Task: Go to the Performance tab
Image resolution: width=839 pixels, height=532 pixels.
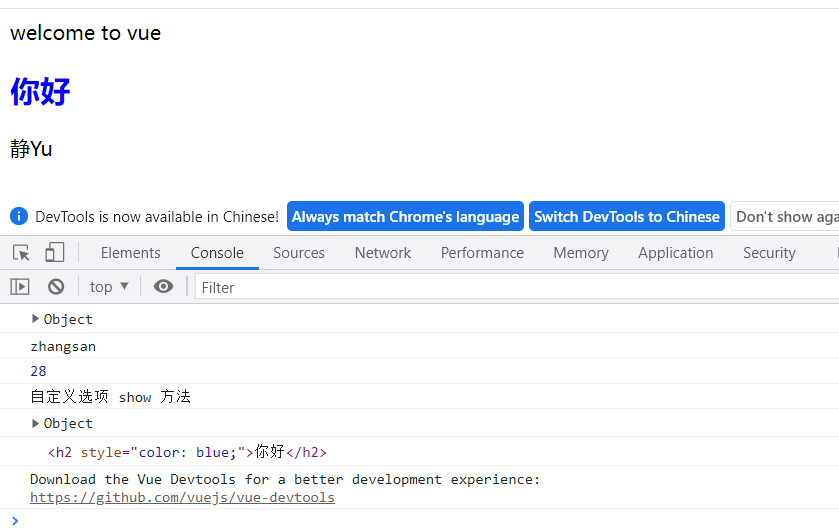Action: 482,253
